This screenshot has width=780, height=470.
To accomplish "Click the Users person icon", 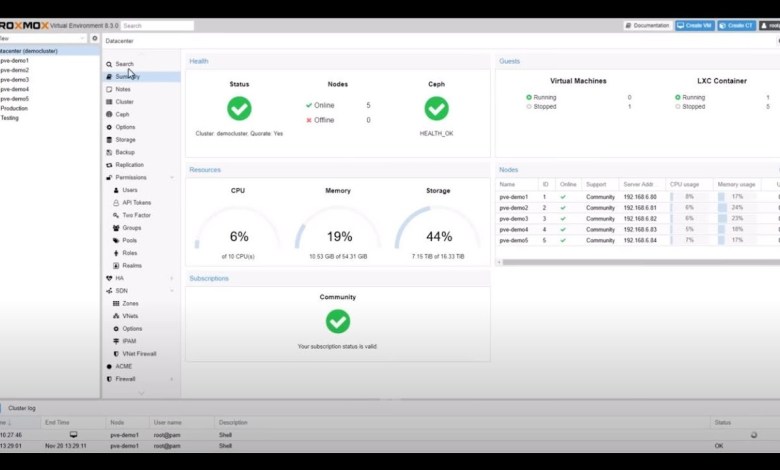I will click(x=116, y=190).
